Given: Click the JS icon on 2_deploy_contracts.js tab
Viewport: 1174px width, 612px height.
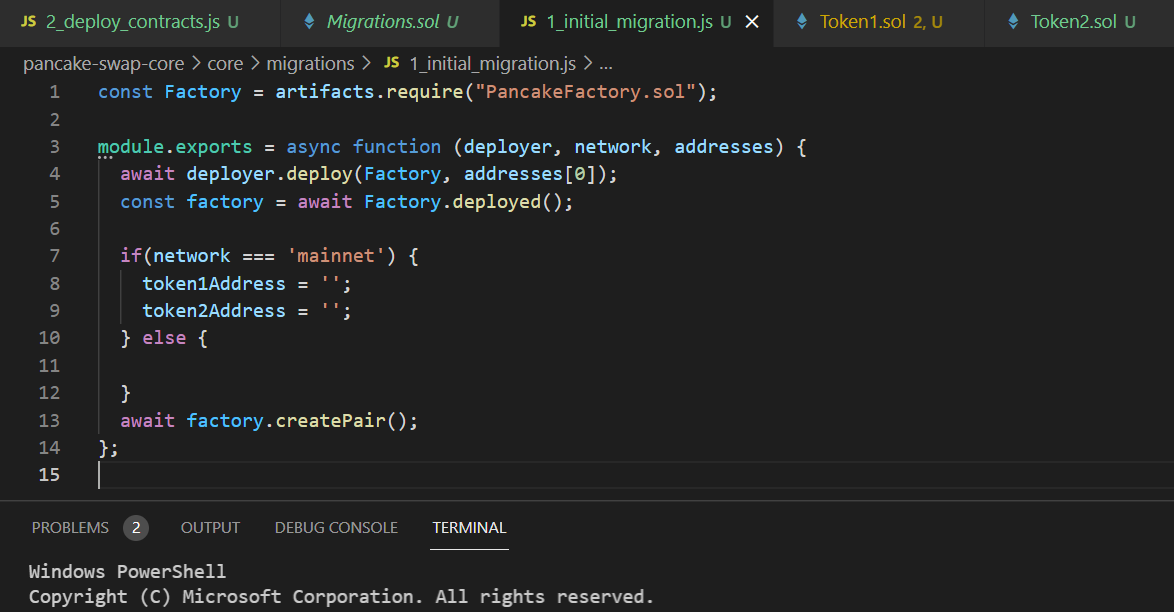Looking at the screenshot, I should pyautogui.click(x=28, y=22).
